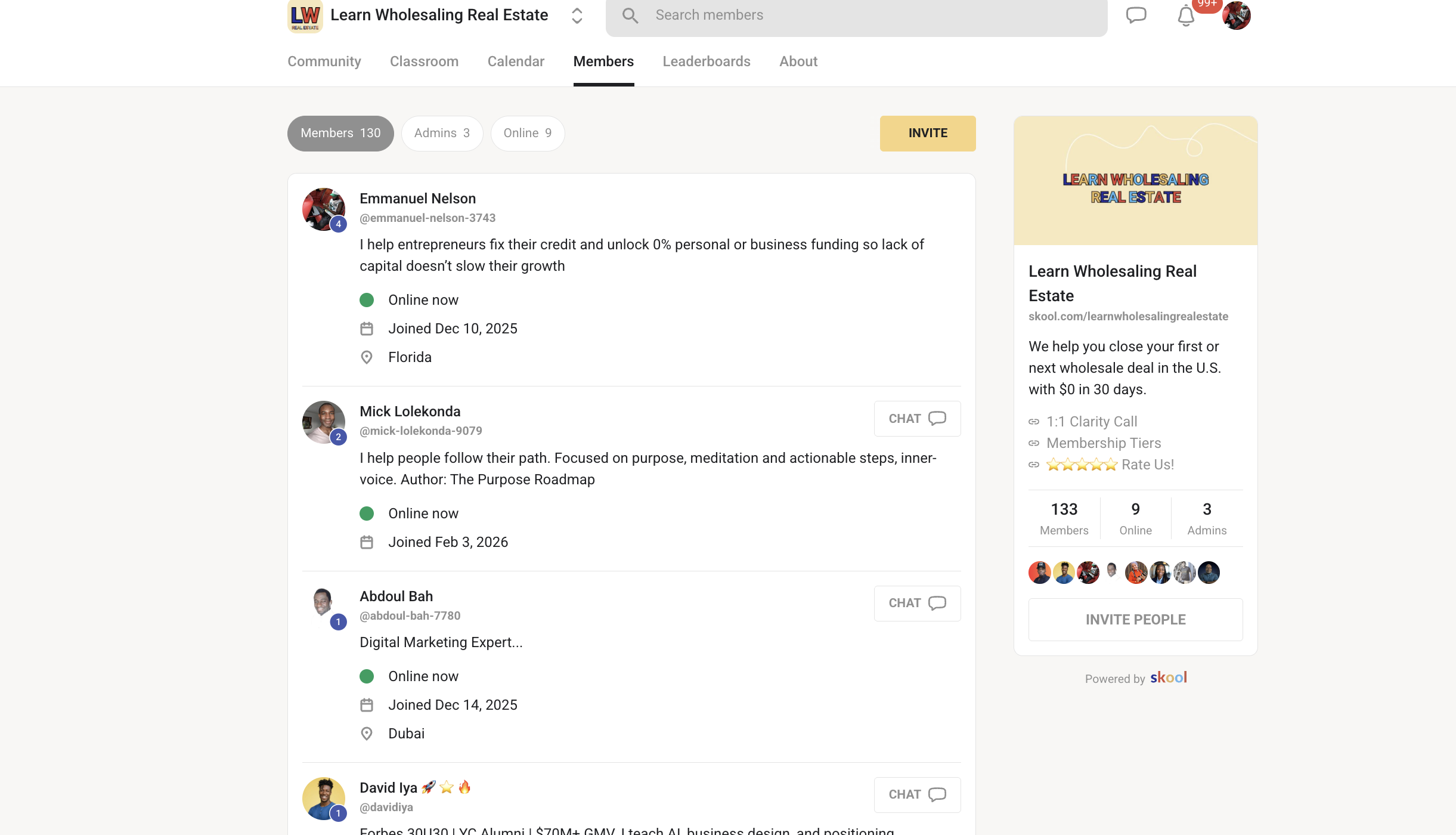
Task: Open your profile avatar menu
Action: click(1236, 16)
